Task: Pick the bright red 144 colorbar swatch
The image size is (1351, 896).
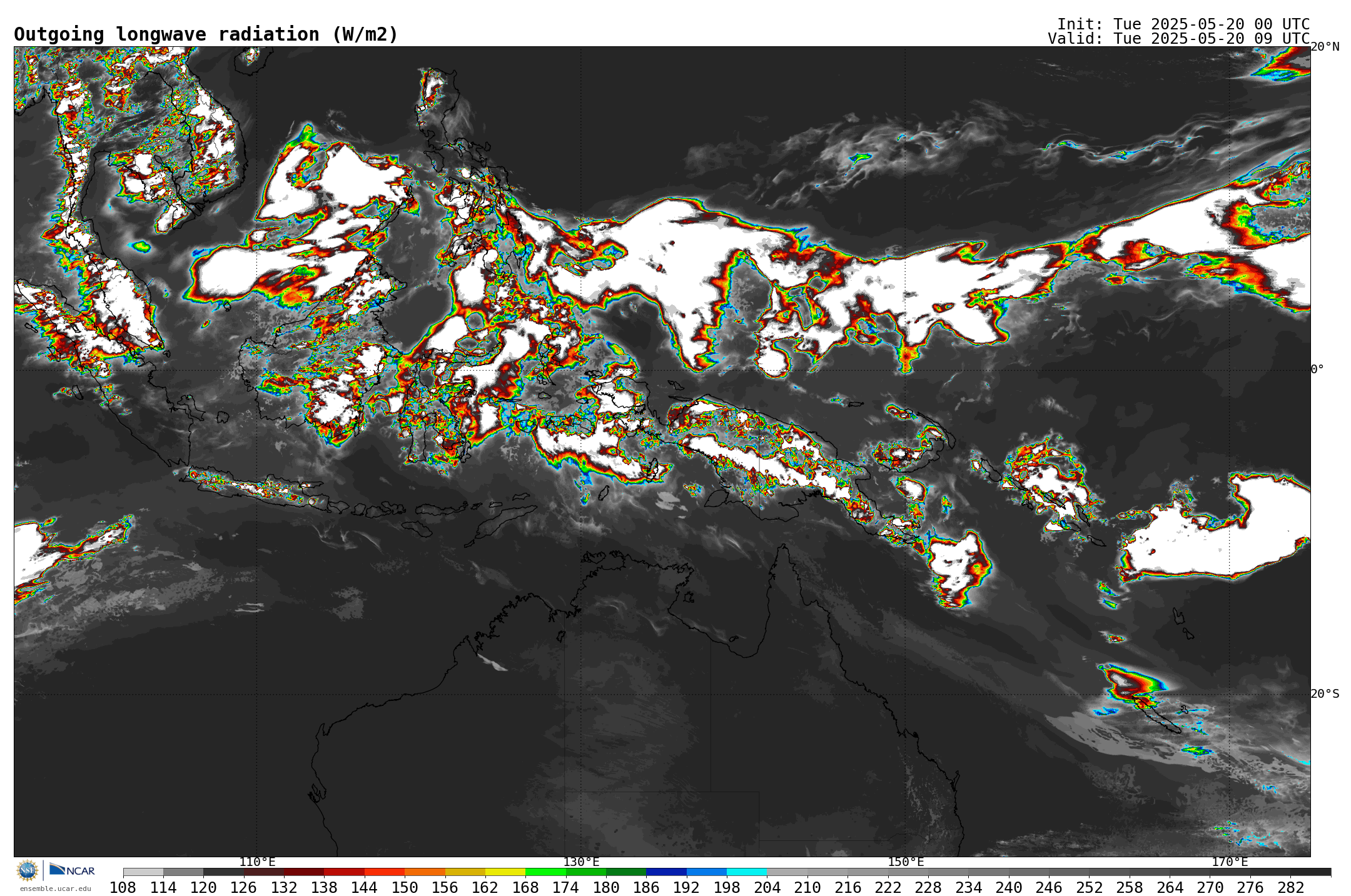Action: [x=384, y=872]
